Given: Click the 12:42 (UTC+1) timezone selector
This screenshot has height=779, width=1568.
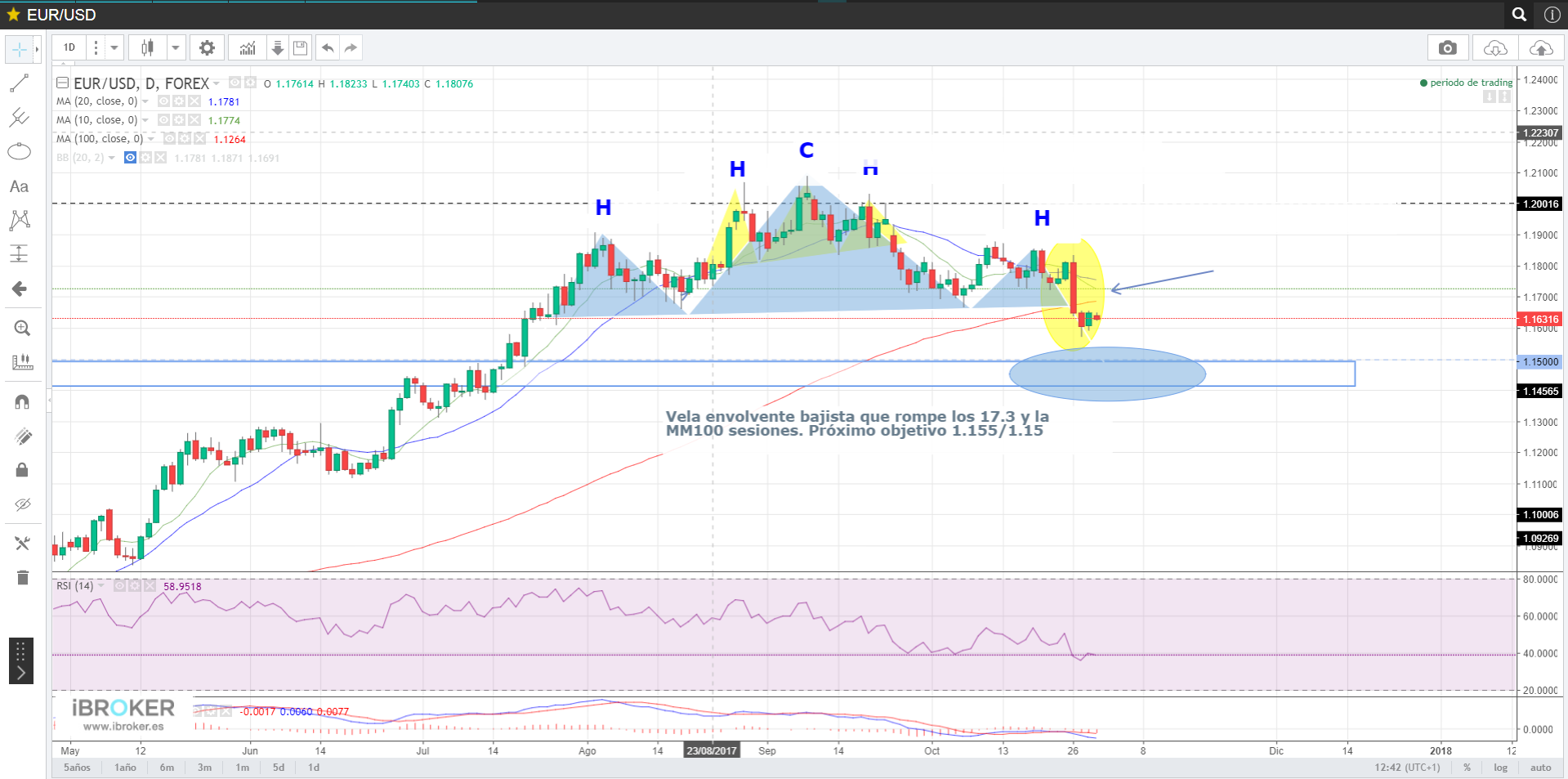Looking at the screenshot, I should click(1407, 768).
